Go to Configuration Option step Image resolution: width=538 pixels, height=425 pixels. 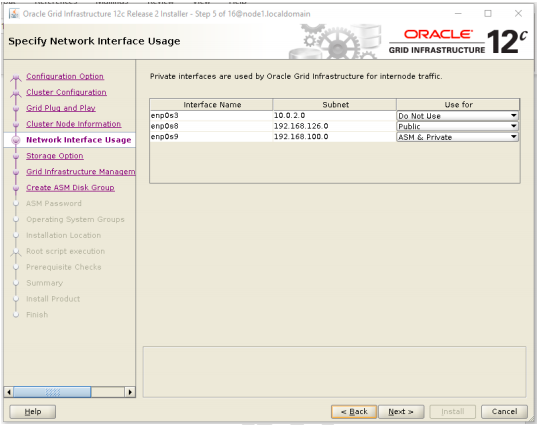tap(65, 76)
